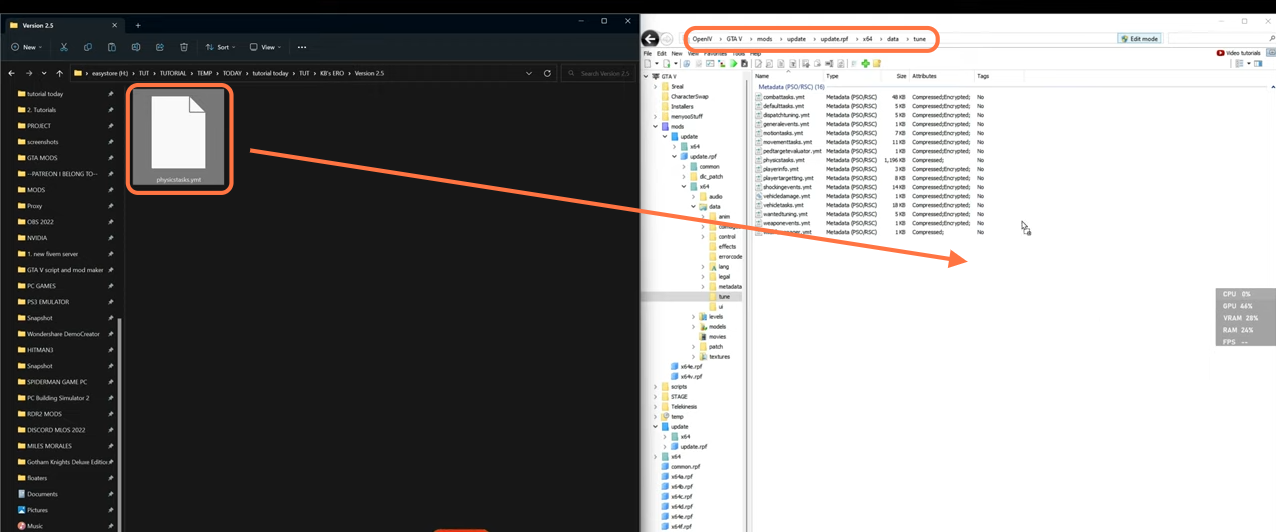Click x64 in the OpenIV breadcrumb path
This screenshot has height=532, width=1276.
tap(868, 39)
